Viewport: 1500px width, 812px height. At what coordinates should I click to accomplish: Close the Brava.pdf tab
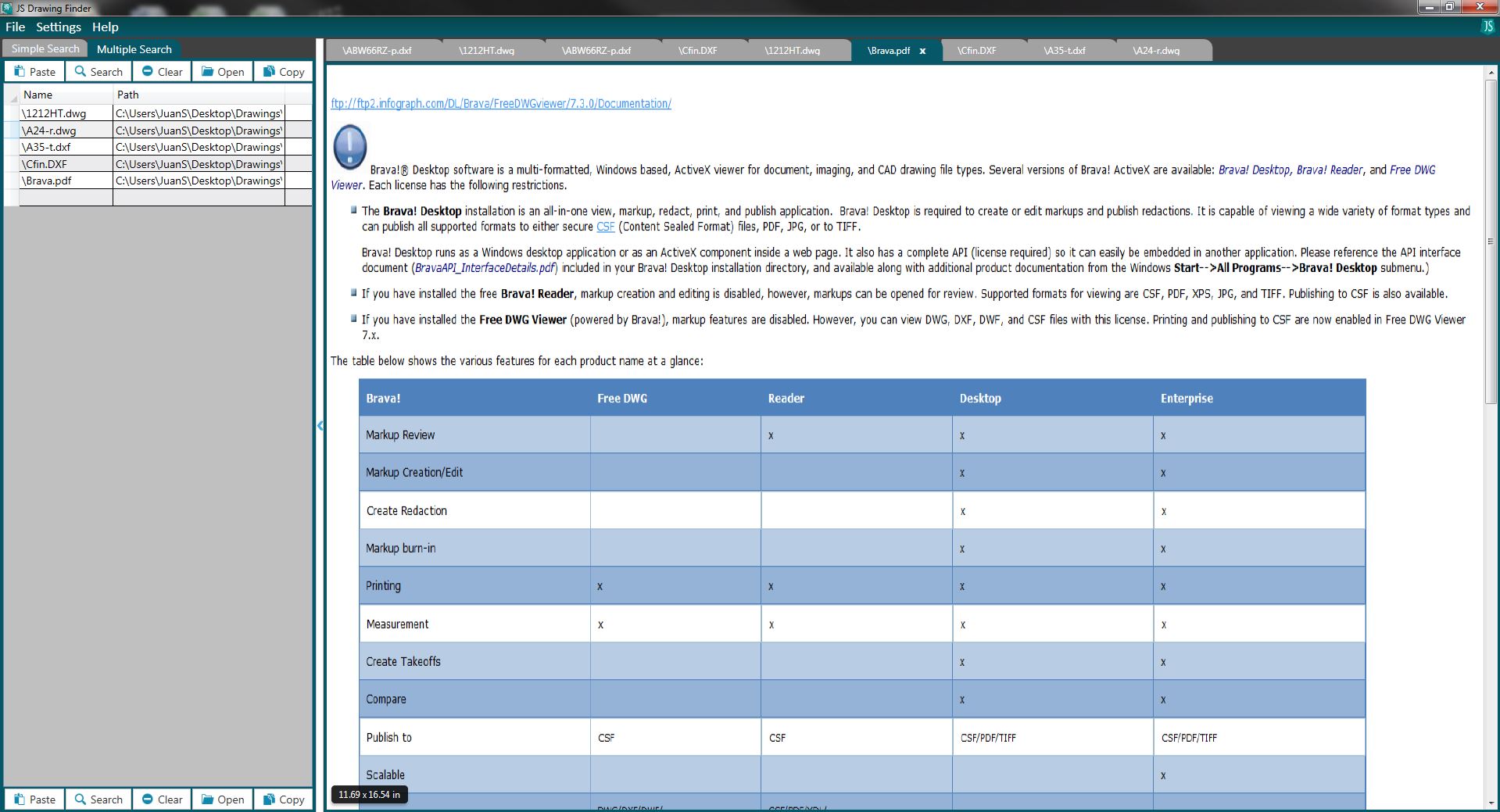click(922, 51)
